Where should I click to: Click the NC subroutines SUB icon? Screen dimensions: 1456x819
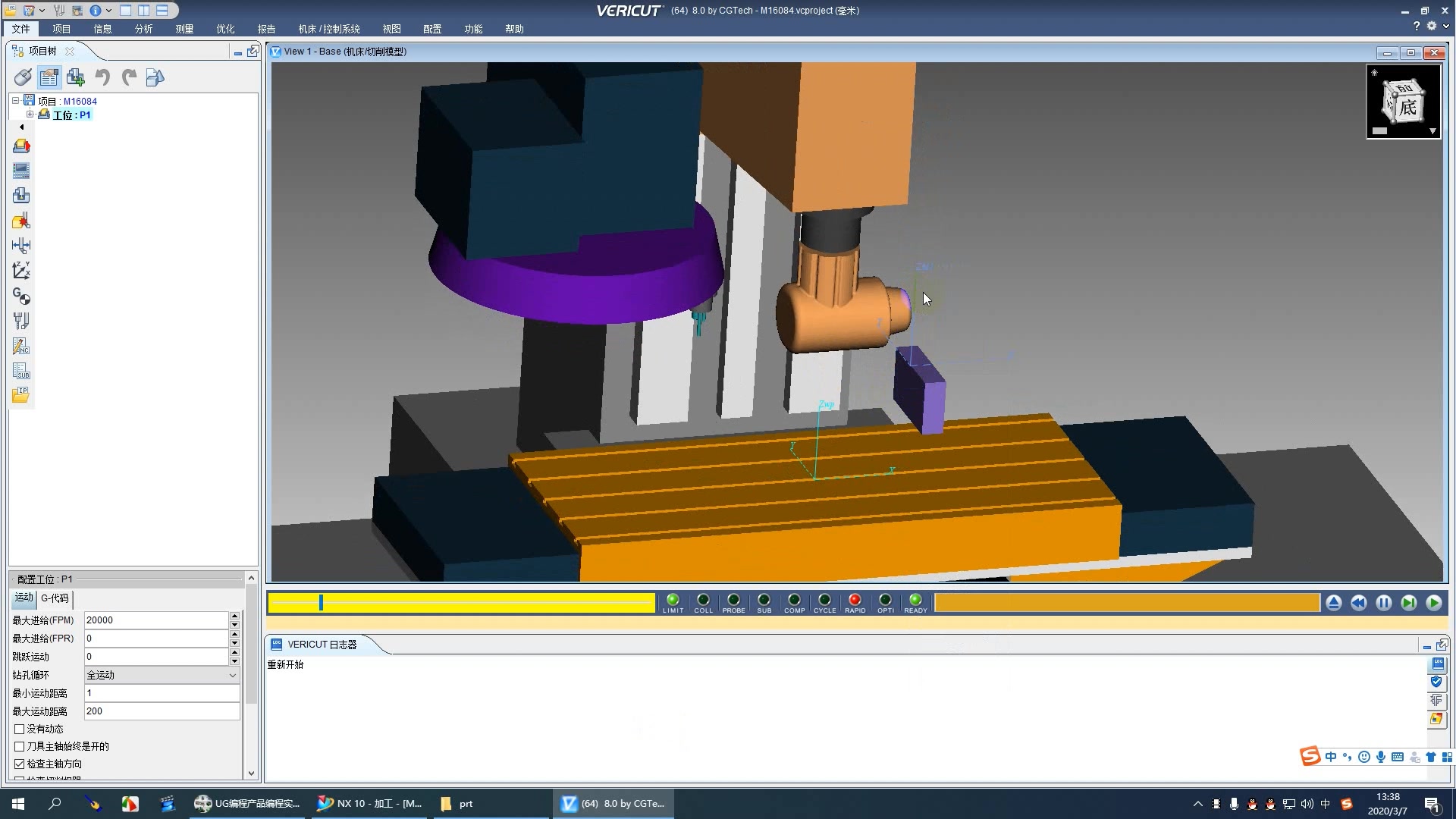pyautogui.click(x=21, y=371)
